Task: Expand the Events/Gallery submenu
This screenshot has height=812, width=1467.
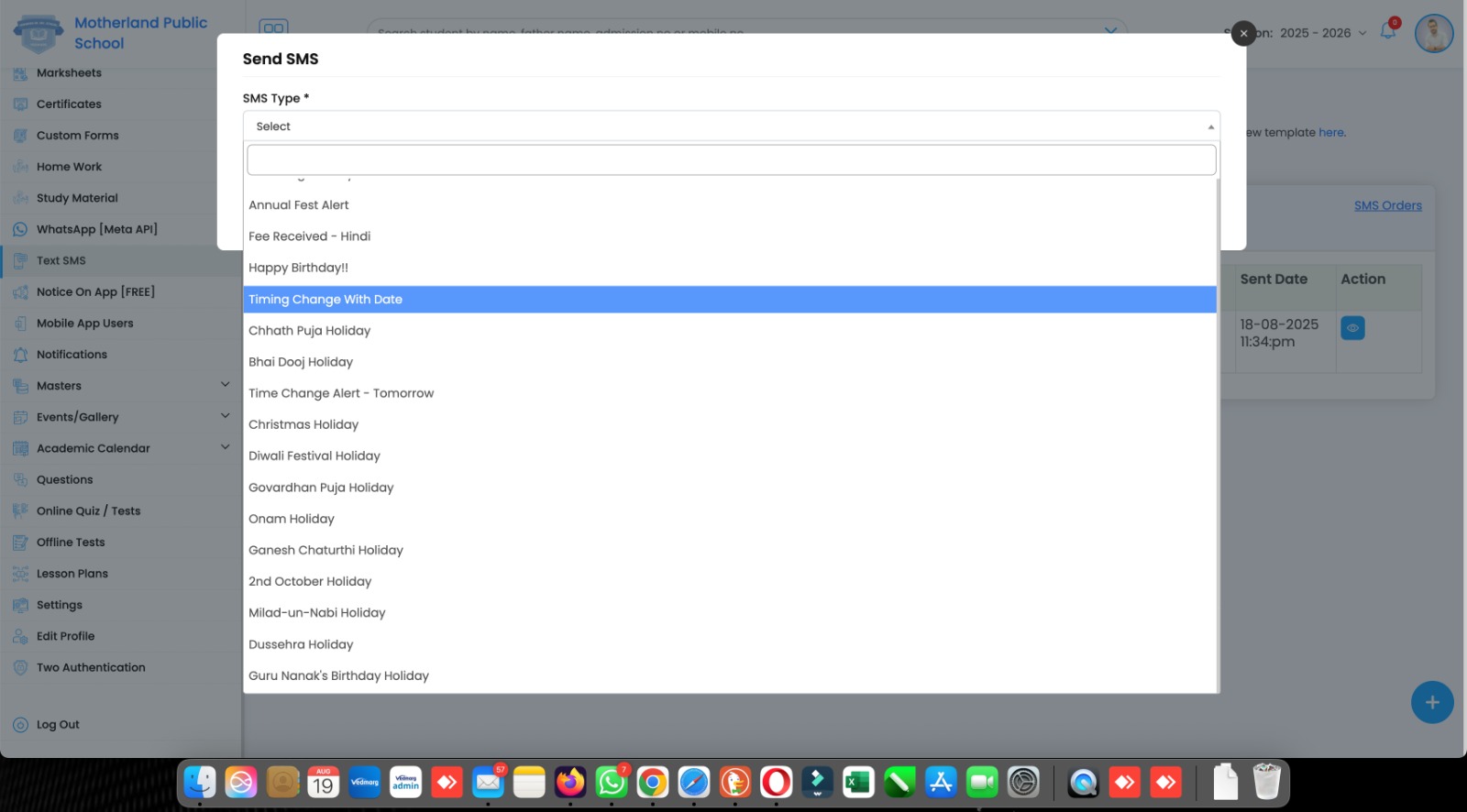Action: pyautogui.click(x=225, y=416)
